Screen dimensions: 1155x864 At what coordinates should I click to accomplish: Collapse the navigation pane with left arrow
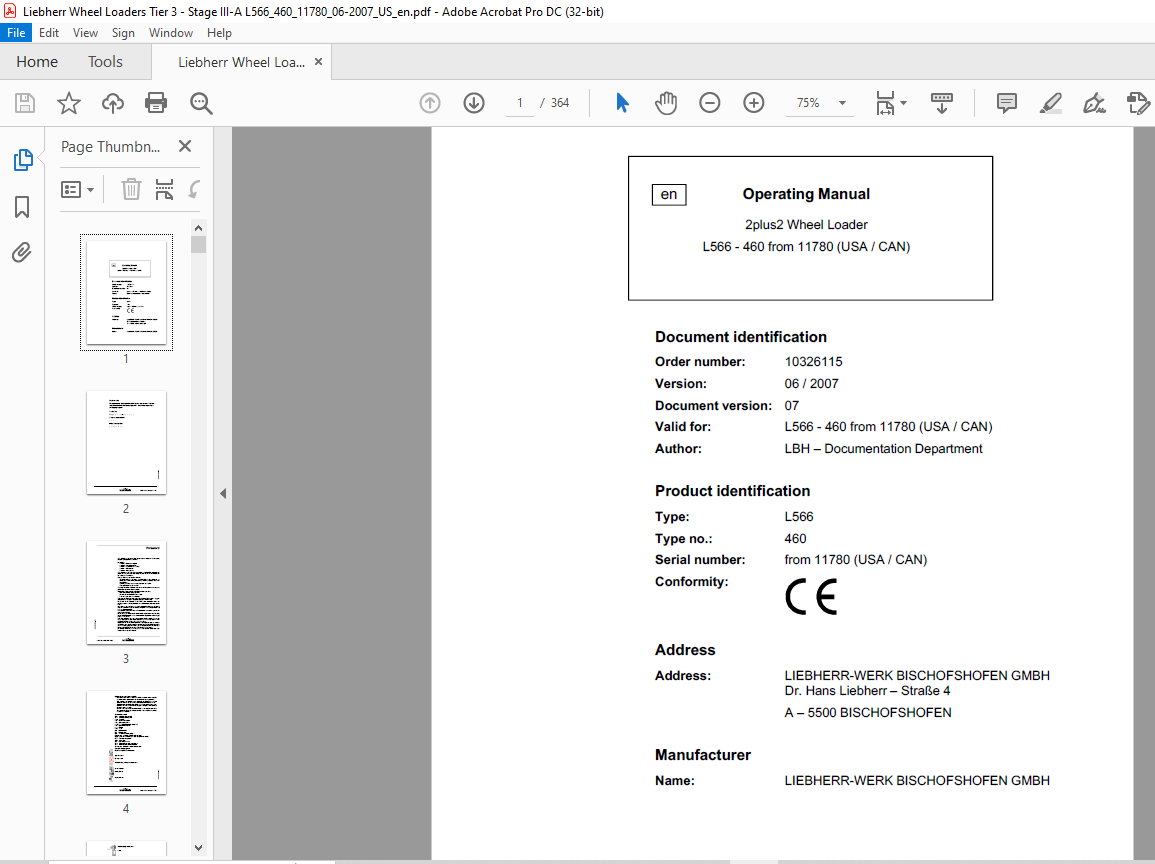coord(222,494)
